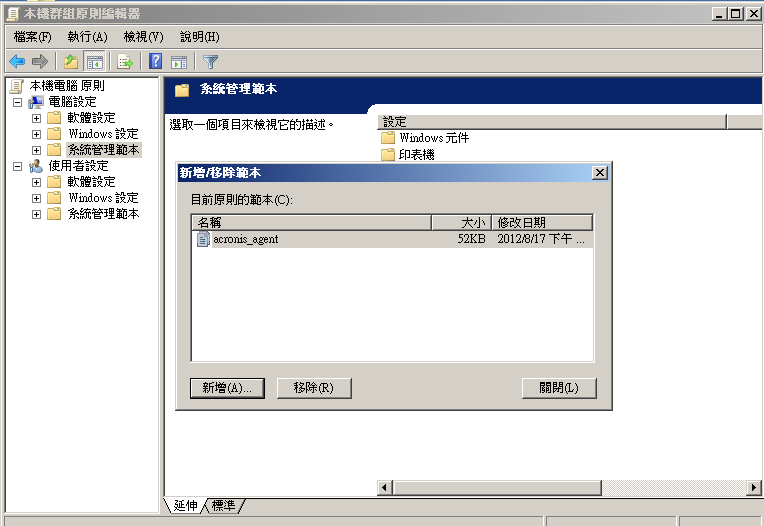Select 軟體設定 under 電腦設定

click(91, 118)
